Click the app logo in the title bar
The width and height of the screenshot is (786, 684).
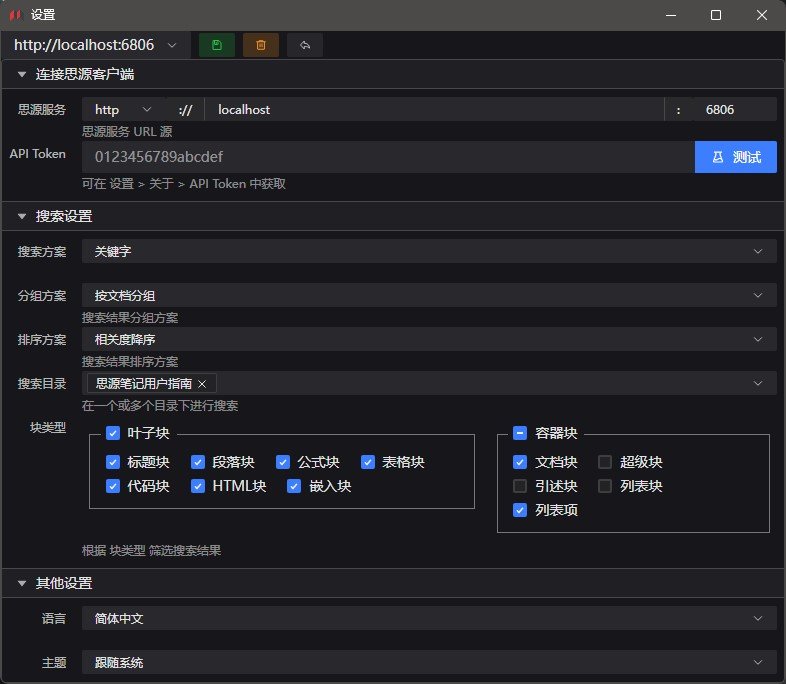[x=15, y=15]
